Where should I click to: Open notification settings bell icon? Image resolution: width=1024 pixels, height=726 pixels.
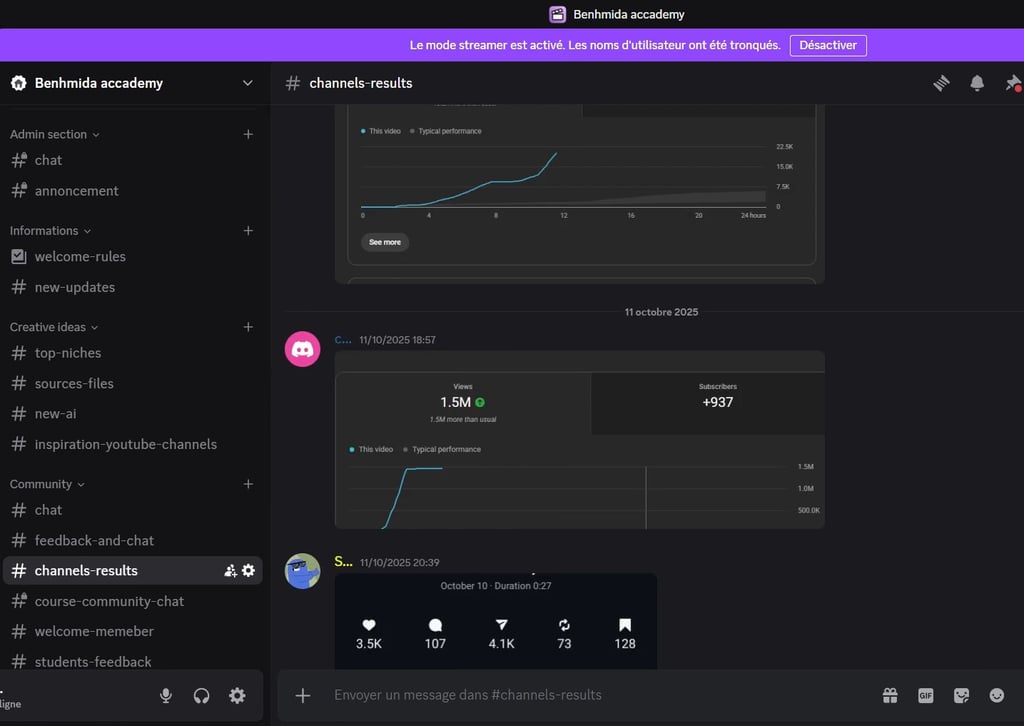click(976, 83)
